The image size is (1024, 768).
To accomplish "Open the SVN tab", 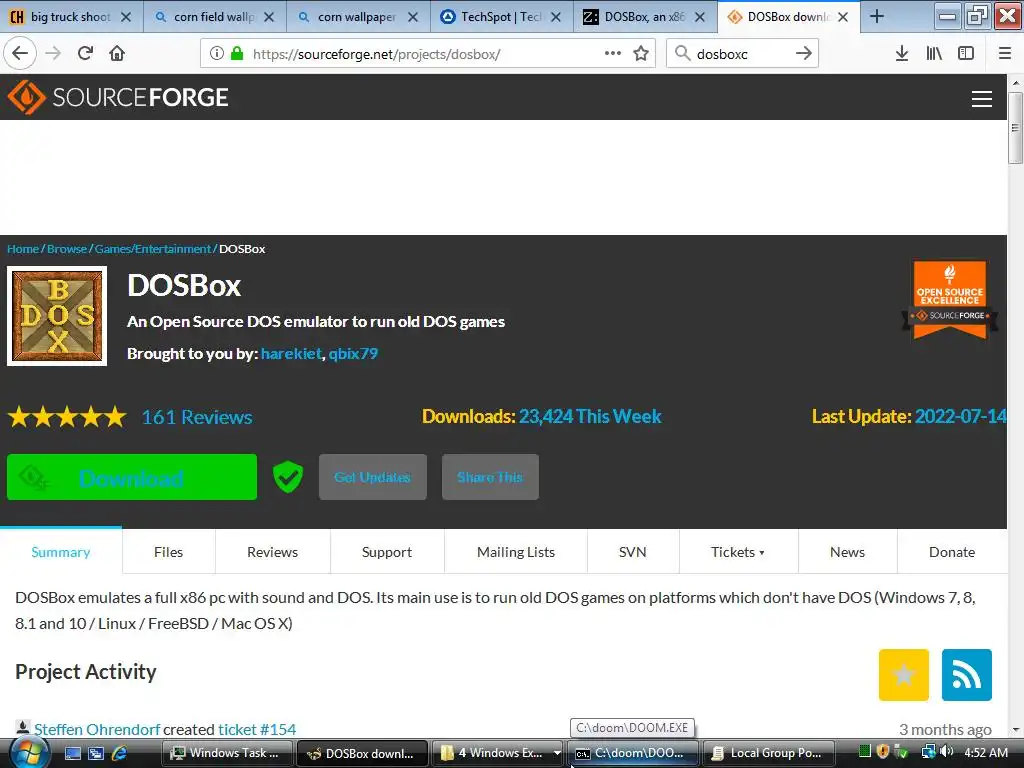I will (633, 552).
